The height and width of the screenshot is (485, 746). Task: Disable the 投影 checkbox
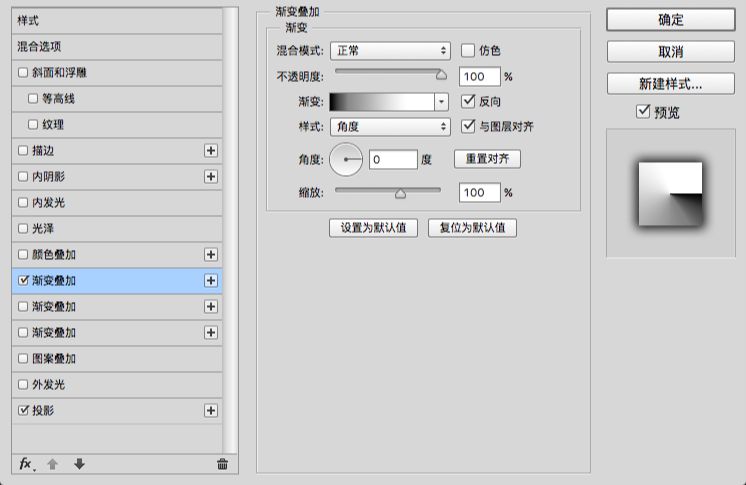[x=23, y=410]
